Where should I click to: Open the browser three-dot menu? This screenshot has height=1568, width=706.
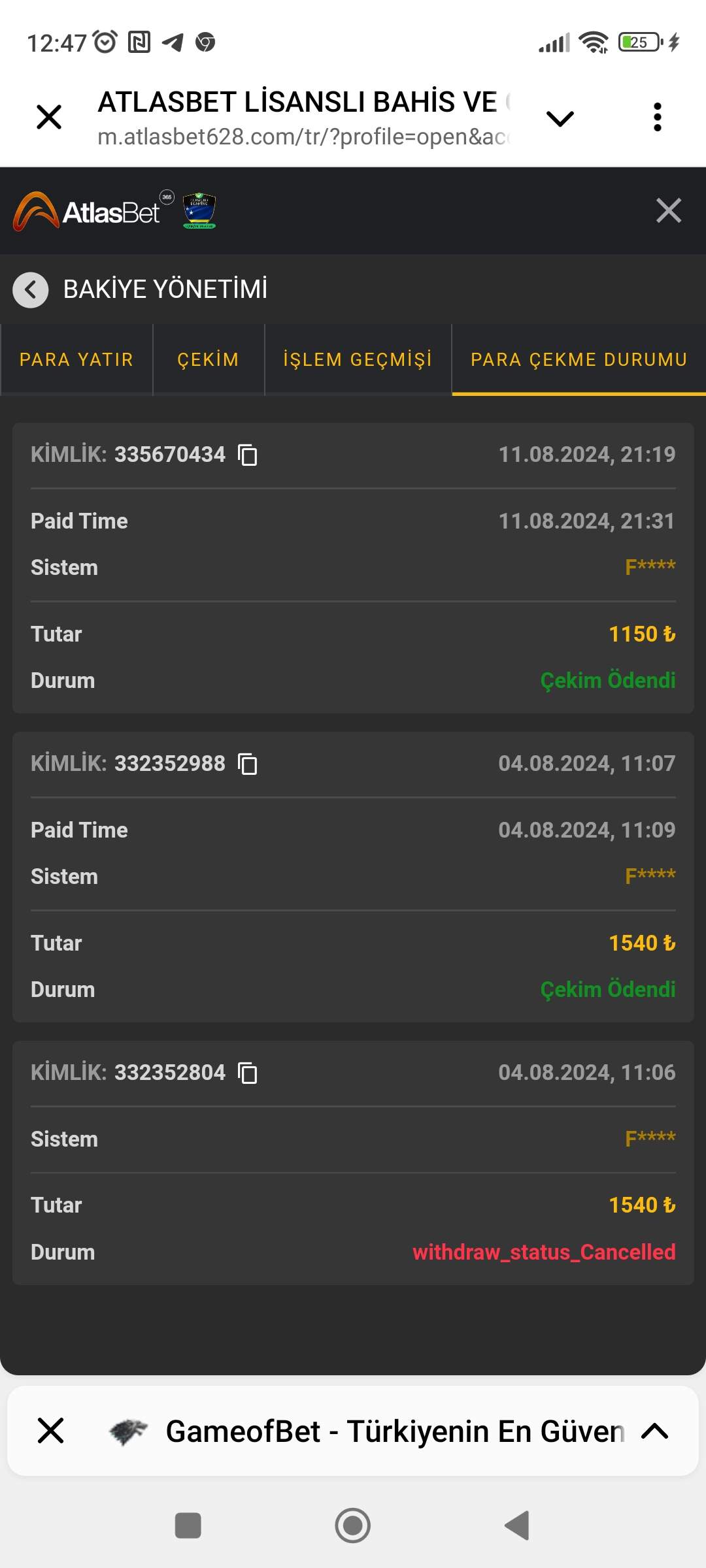pyautogui.click(x=657, y=118)
